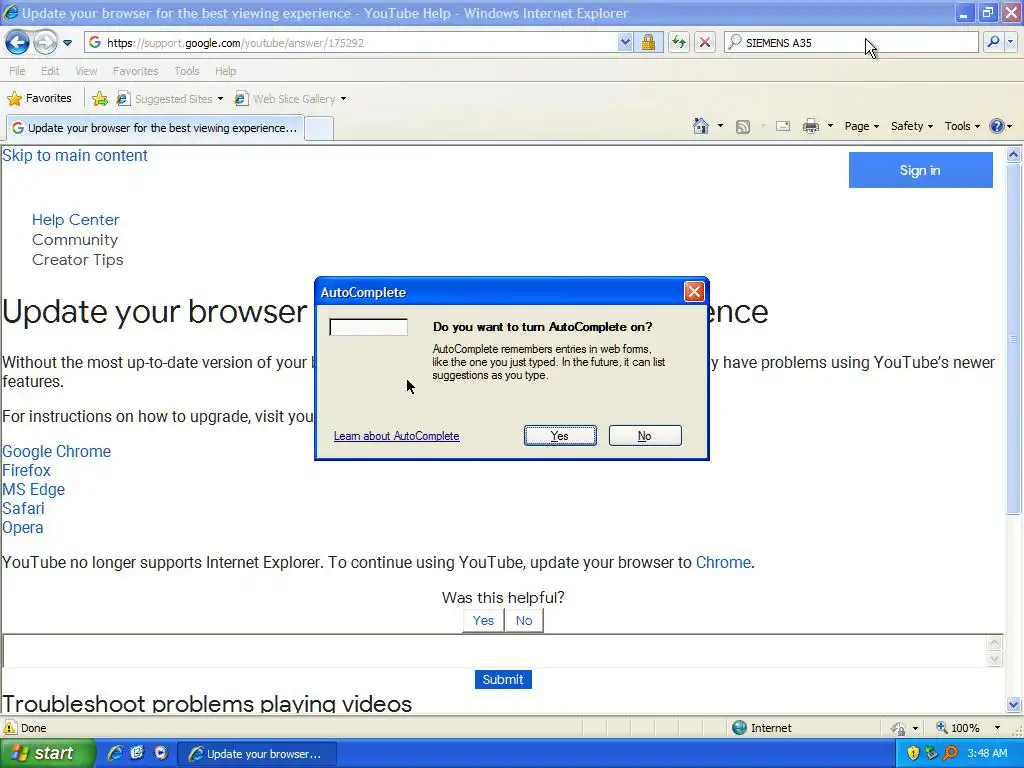This screenshot has height=768, width=1024.
Task: Open Suggested Sites dropdown
Action: pyautogui.click(x=170, y=99)
